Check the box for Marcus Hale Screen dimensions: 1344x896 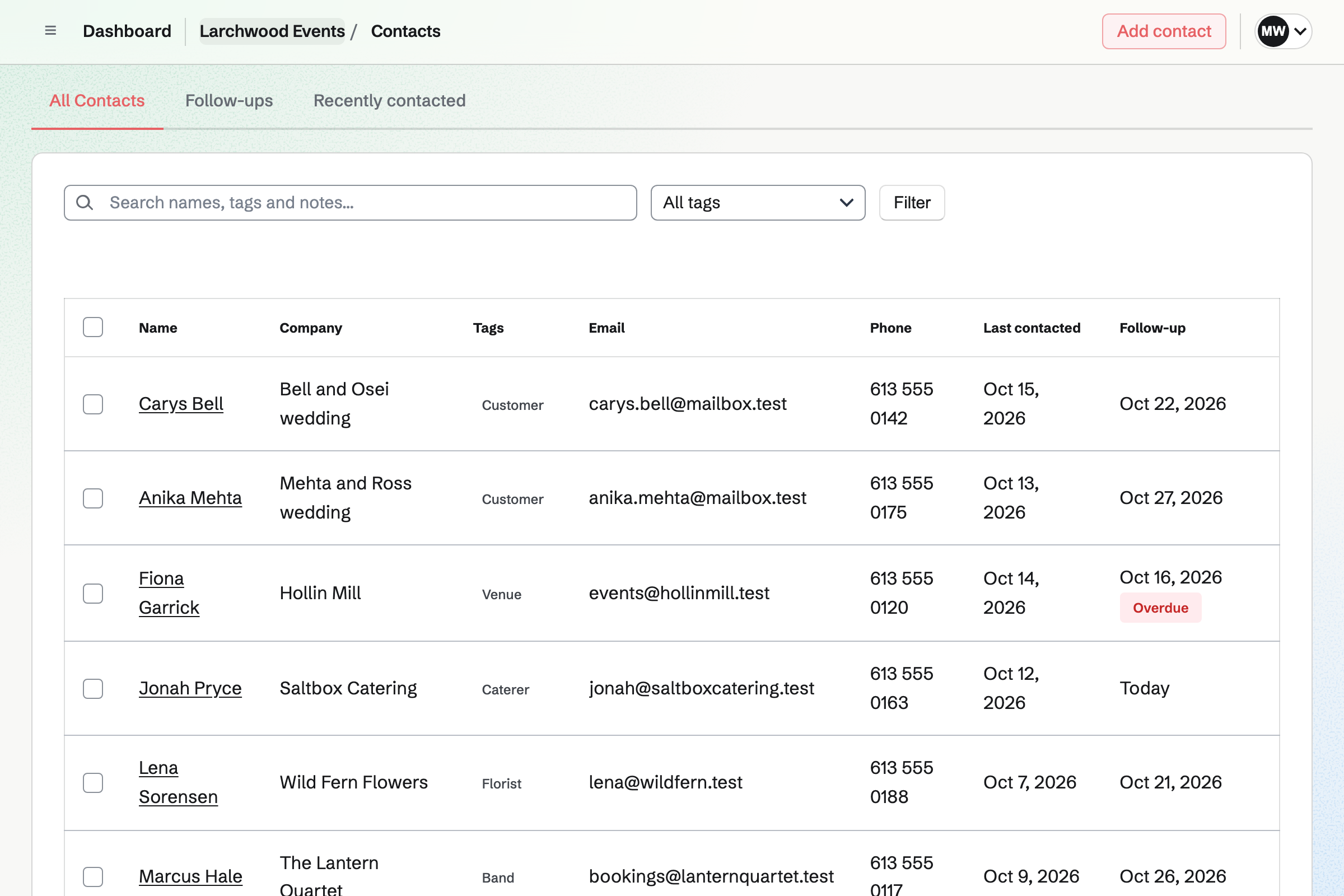[x=92, y=876]
